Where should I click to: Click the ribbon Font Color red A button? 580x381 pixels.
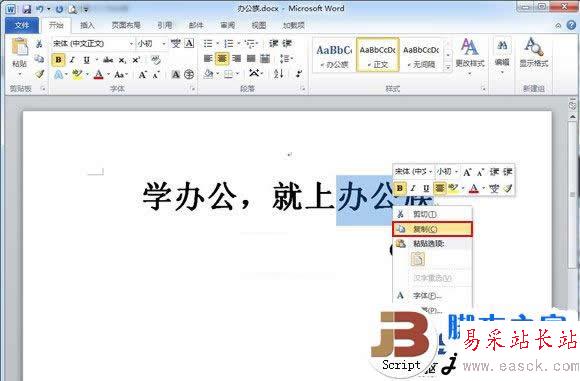pos(98,75)
